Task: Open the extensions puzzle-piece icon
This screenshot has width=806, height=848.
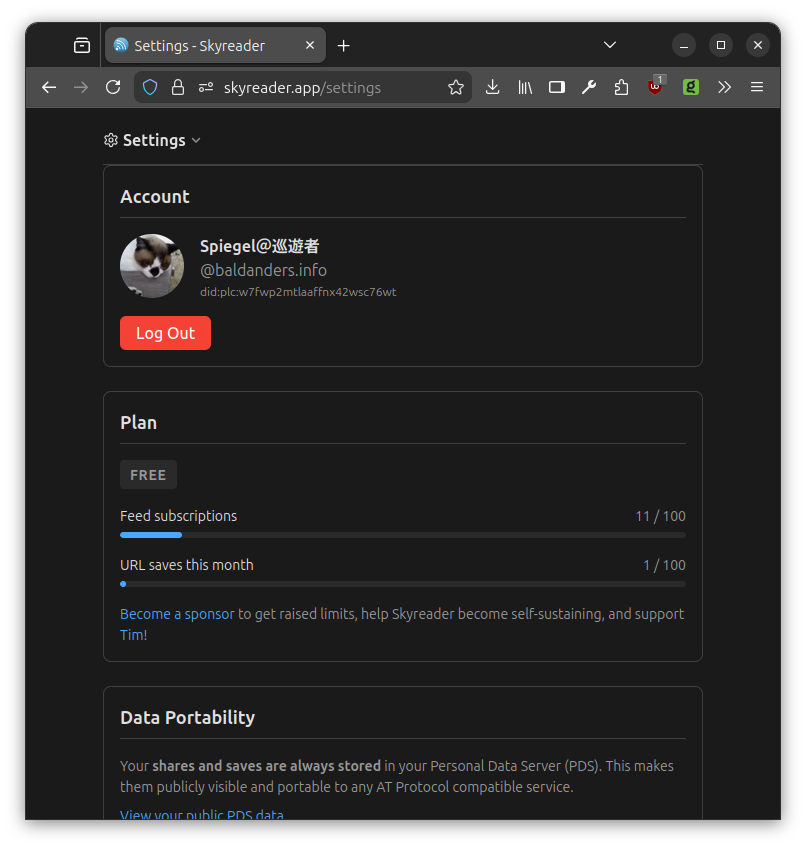Action: click(621, 87)
